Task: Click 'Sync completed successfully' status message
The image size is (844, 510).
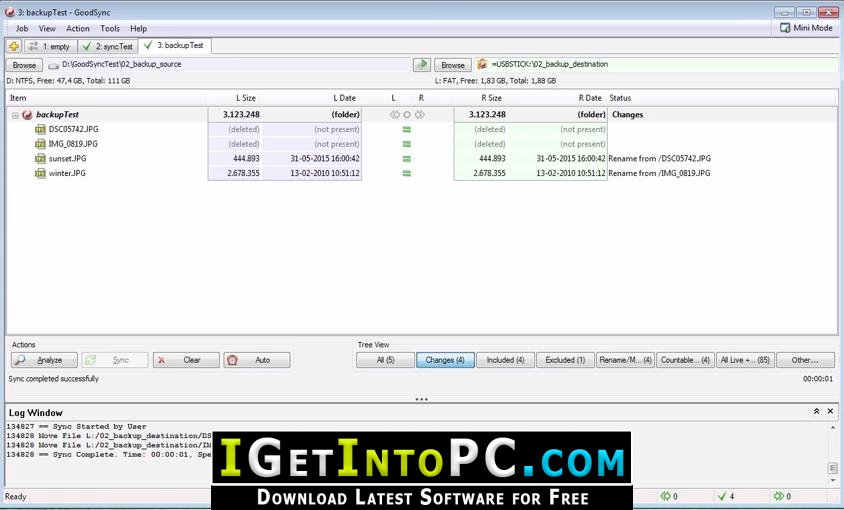Action: point(54,379)
